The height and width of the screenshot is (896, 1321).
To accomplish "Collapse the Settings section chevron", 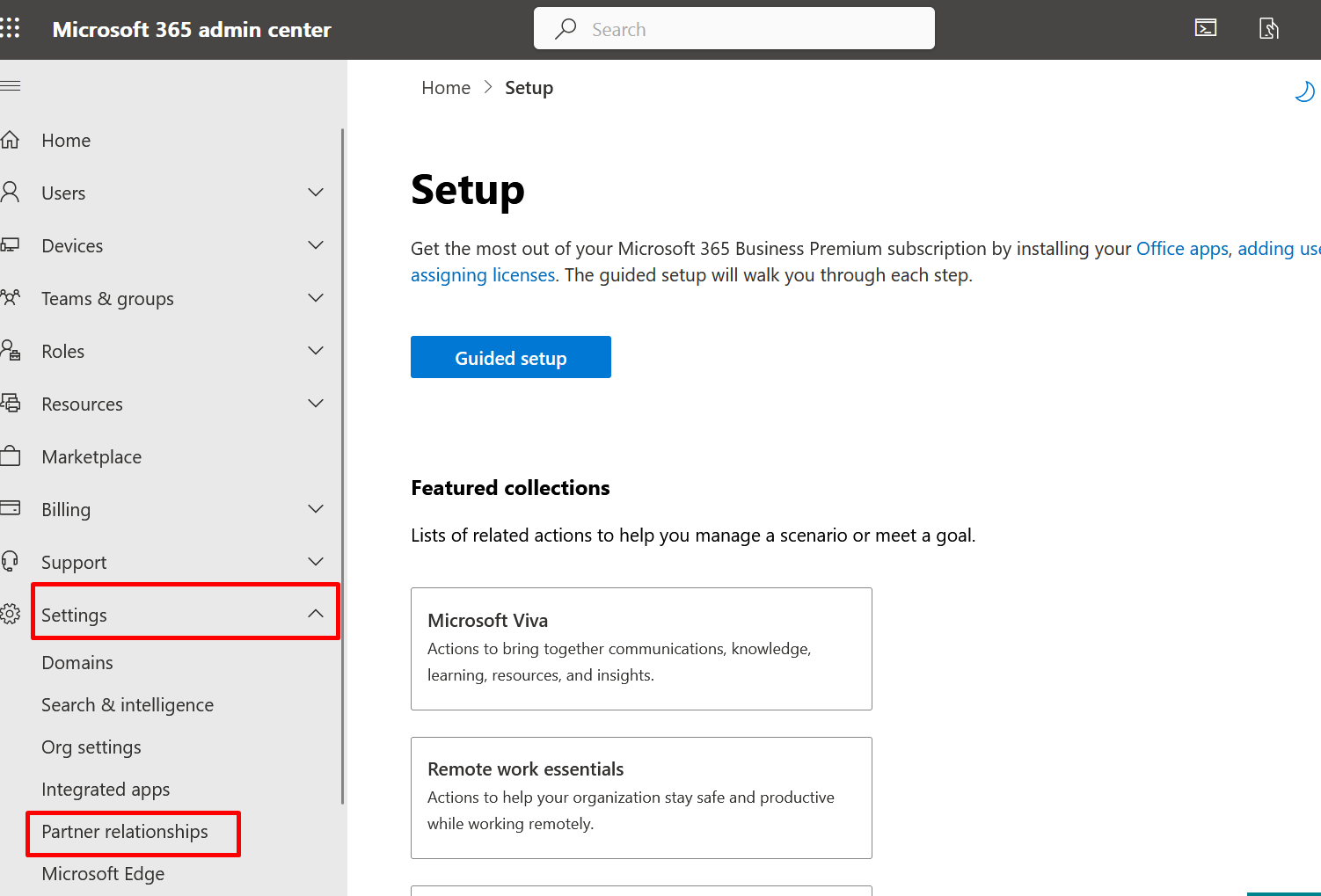I will [x=316, y=613].
